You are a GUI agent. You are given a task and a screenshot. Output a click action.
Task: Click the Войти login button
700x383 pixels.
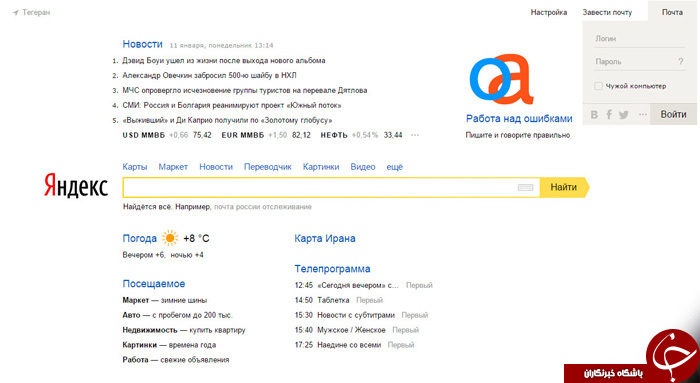point(673,114)
